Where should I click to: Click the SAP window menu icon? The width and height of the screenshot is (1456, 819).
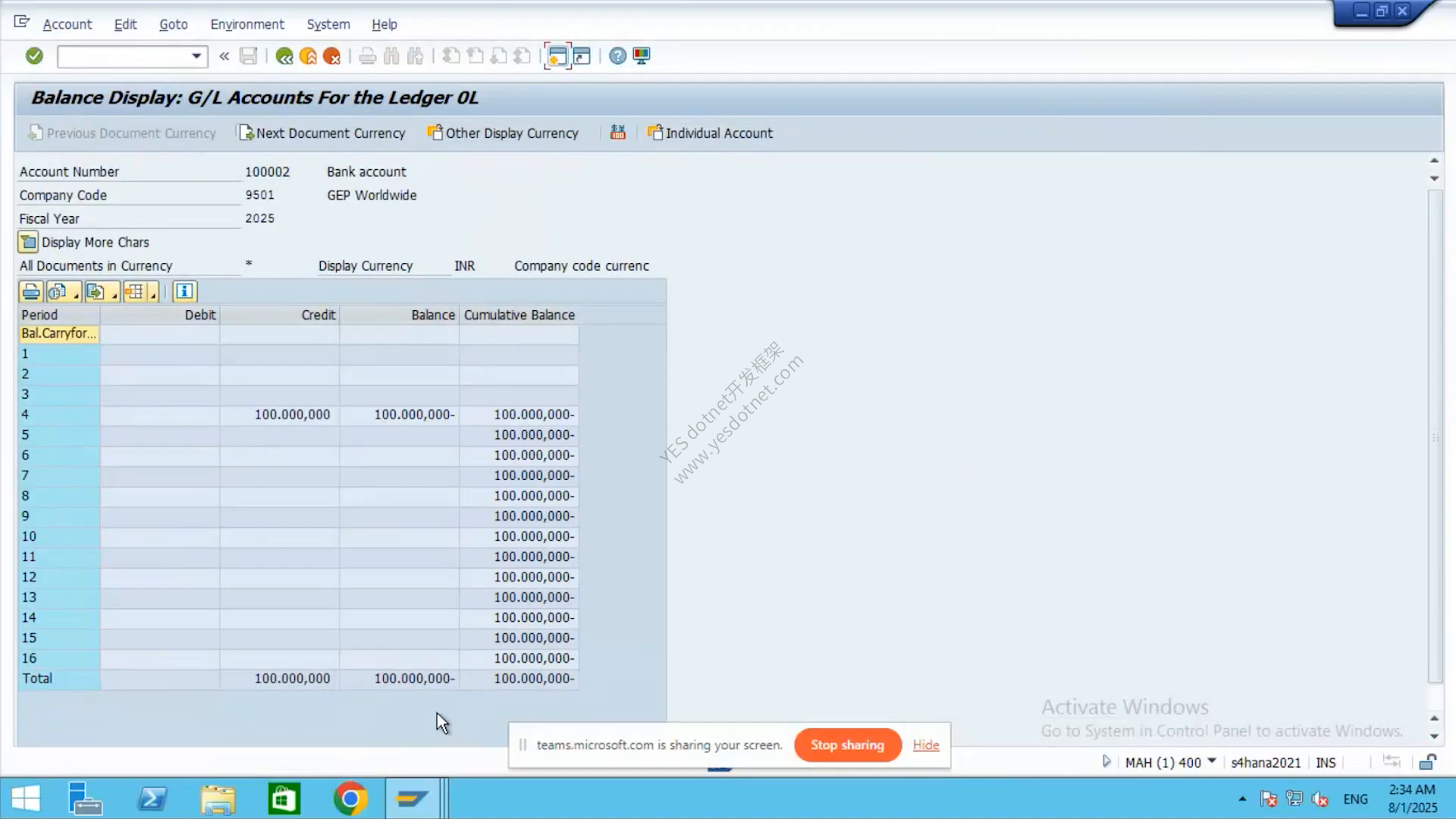(21, 23)
